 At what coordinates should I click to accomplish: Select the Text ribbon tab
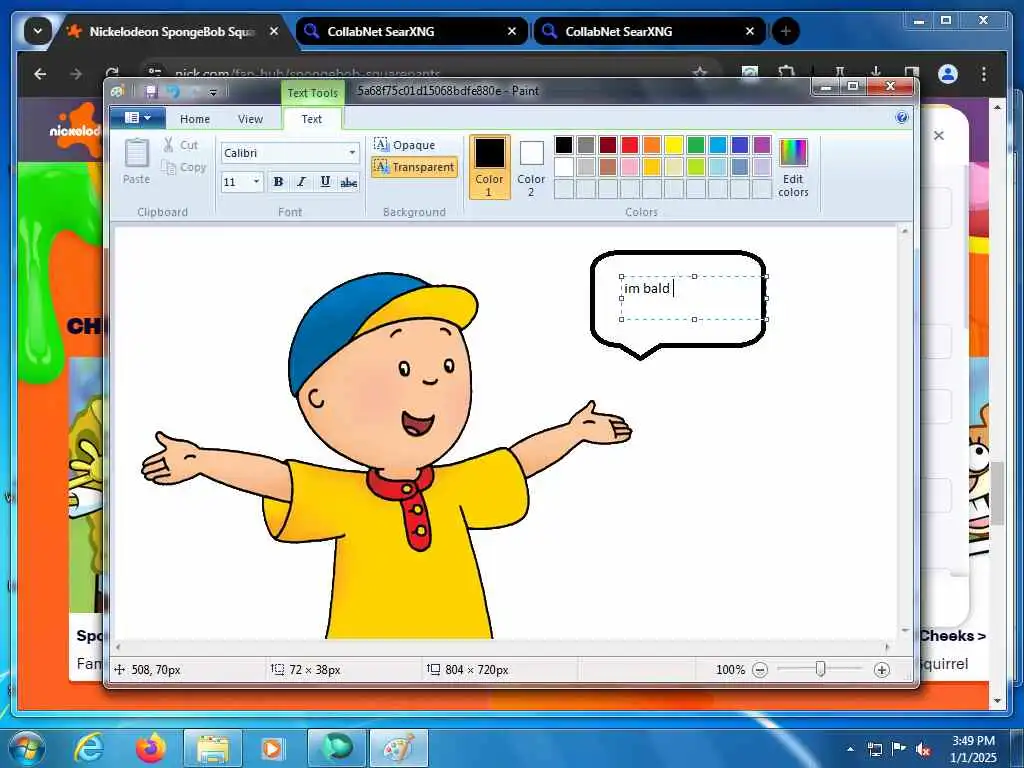pyautogui.click(x=312, y=119)
